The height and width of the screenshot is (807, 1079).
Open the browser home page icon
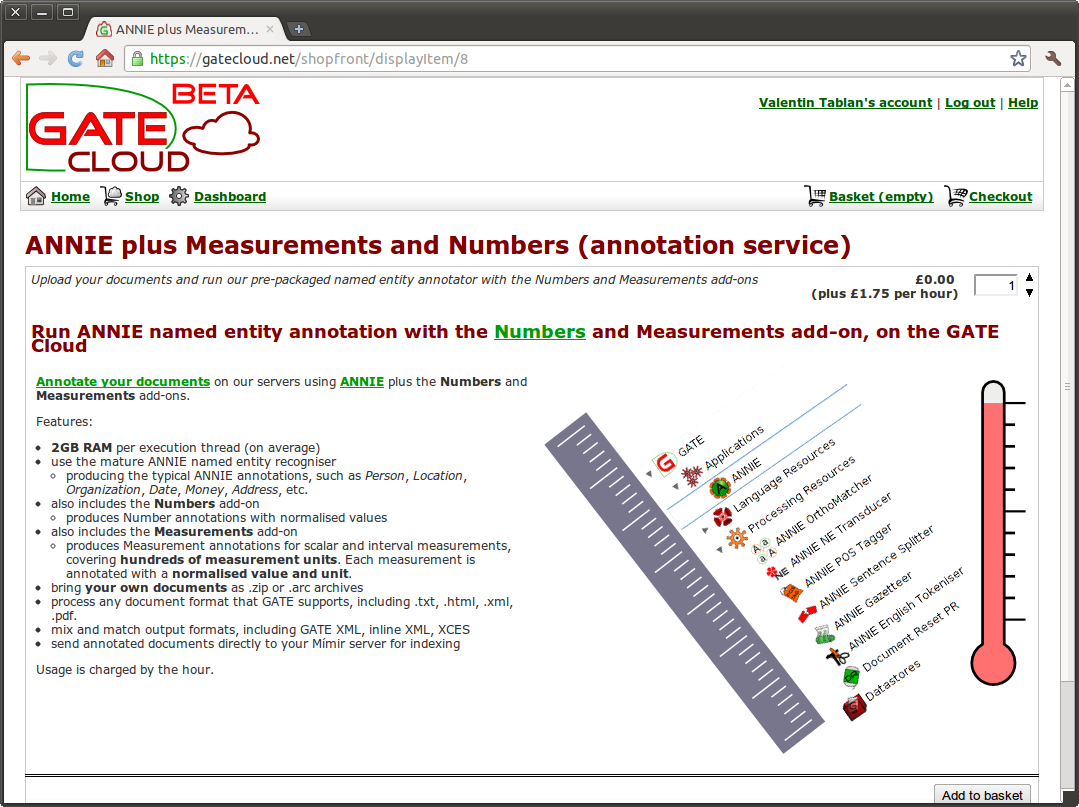click(105, 58)
